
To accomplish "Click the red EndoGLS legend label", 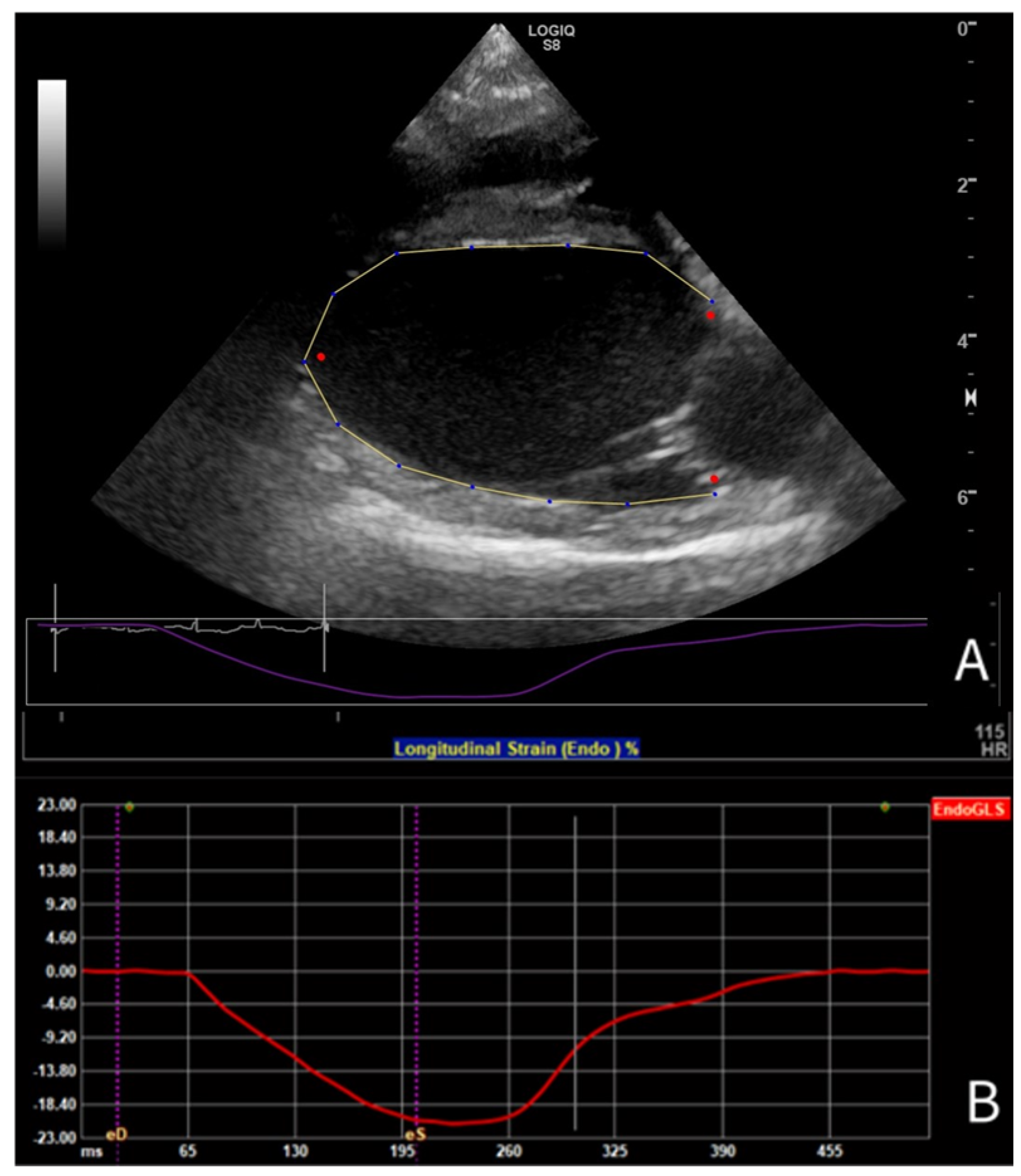I will 969,810.
